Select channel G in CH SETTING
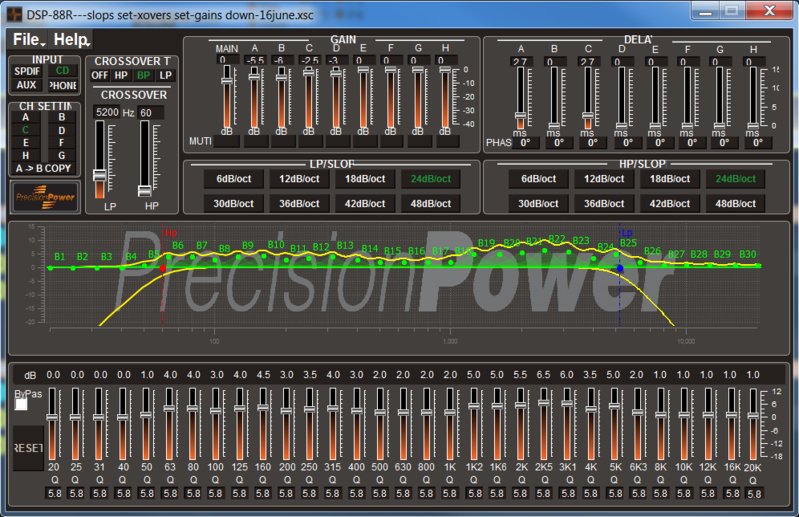 point(62,155)
